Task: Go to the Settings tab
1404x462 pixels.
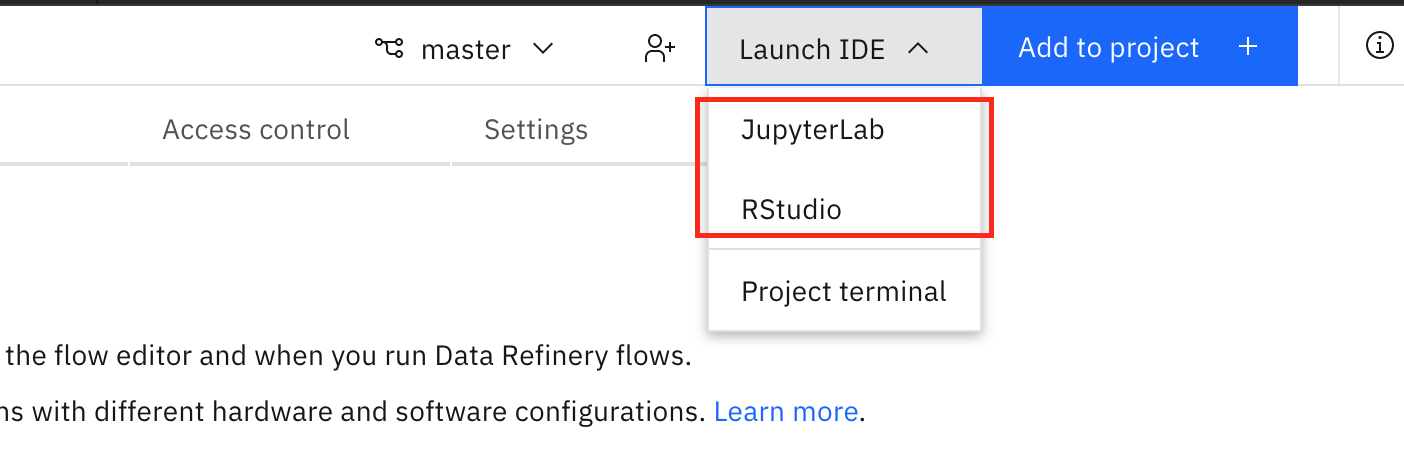Action: click(536, 129)
